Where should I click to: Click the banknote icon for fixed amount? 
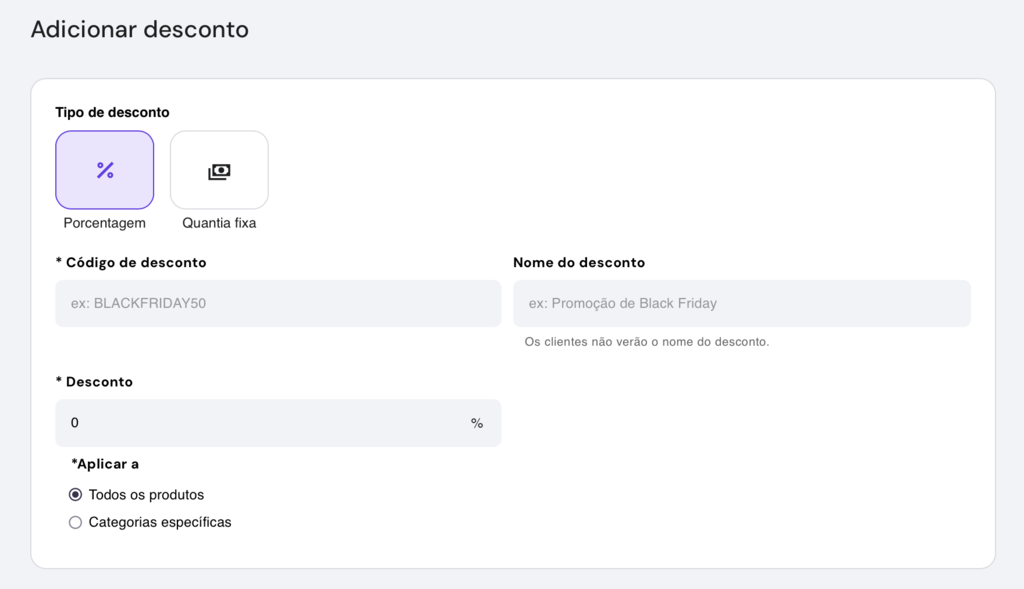pos(219,169)
